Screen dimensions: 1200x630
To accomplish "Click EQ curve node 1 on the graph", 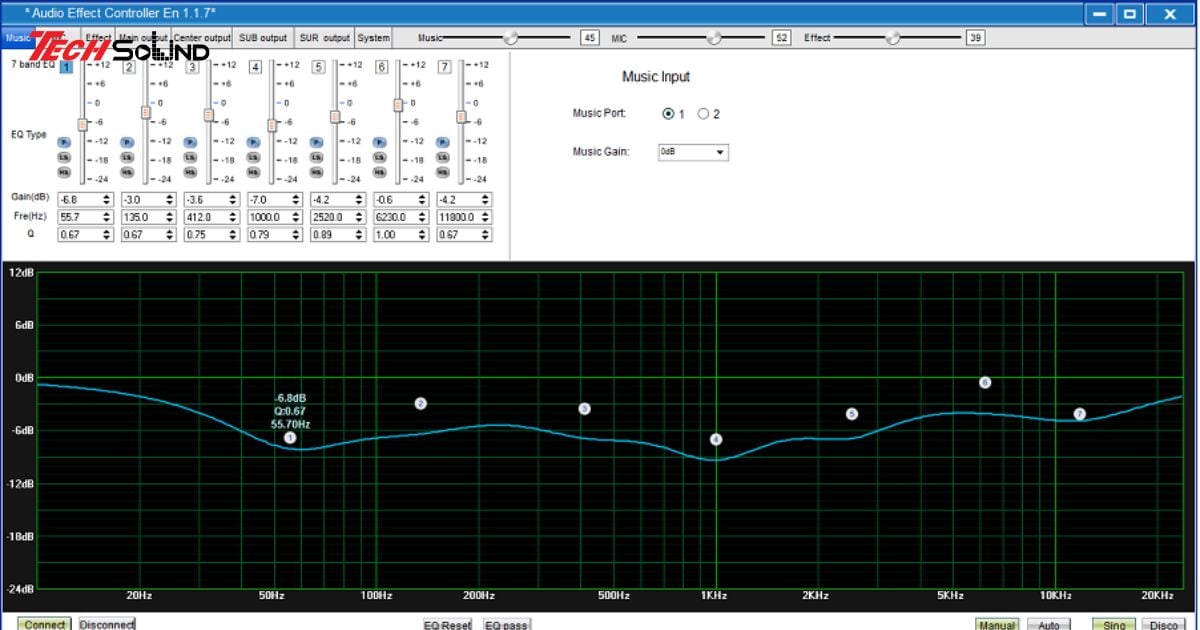I will pos(290,438).
